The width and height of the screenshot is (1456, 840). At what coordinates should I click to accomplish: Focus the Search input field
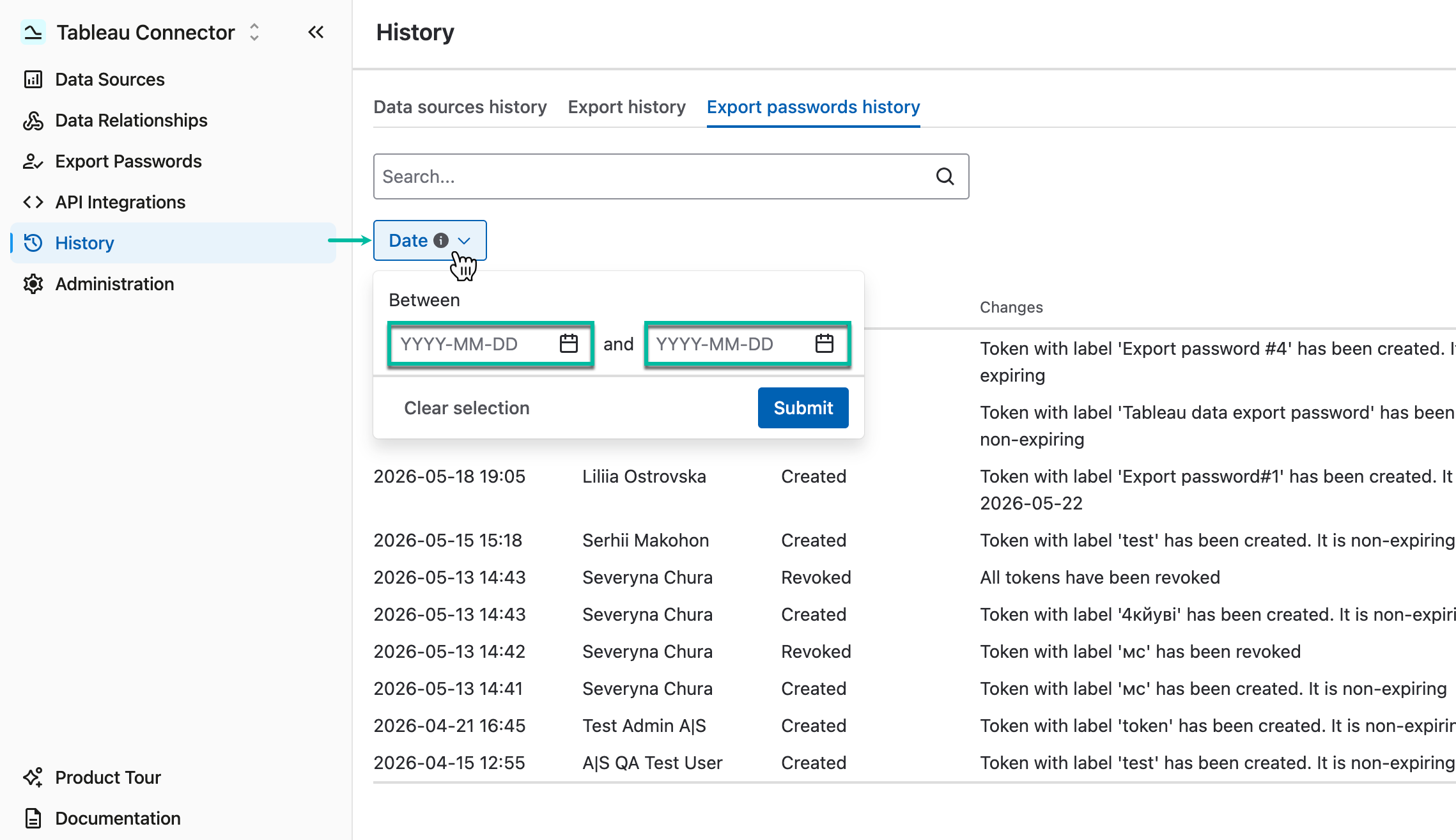point(671,176)
